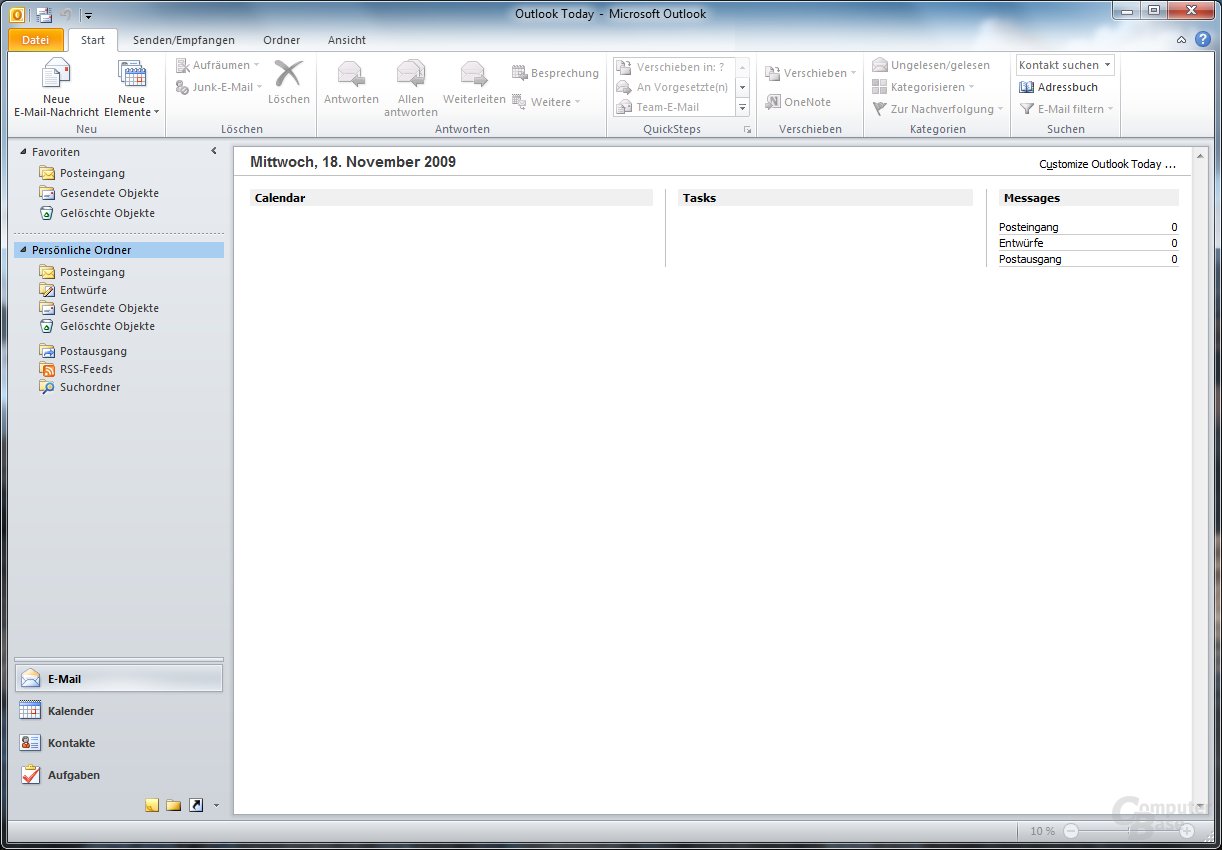This screenshot has height=850, width=1222.
Task: Collapse the Favoriten section
Action: click(x=24, y=152)
